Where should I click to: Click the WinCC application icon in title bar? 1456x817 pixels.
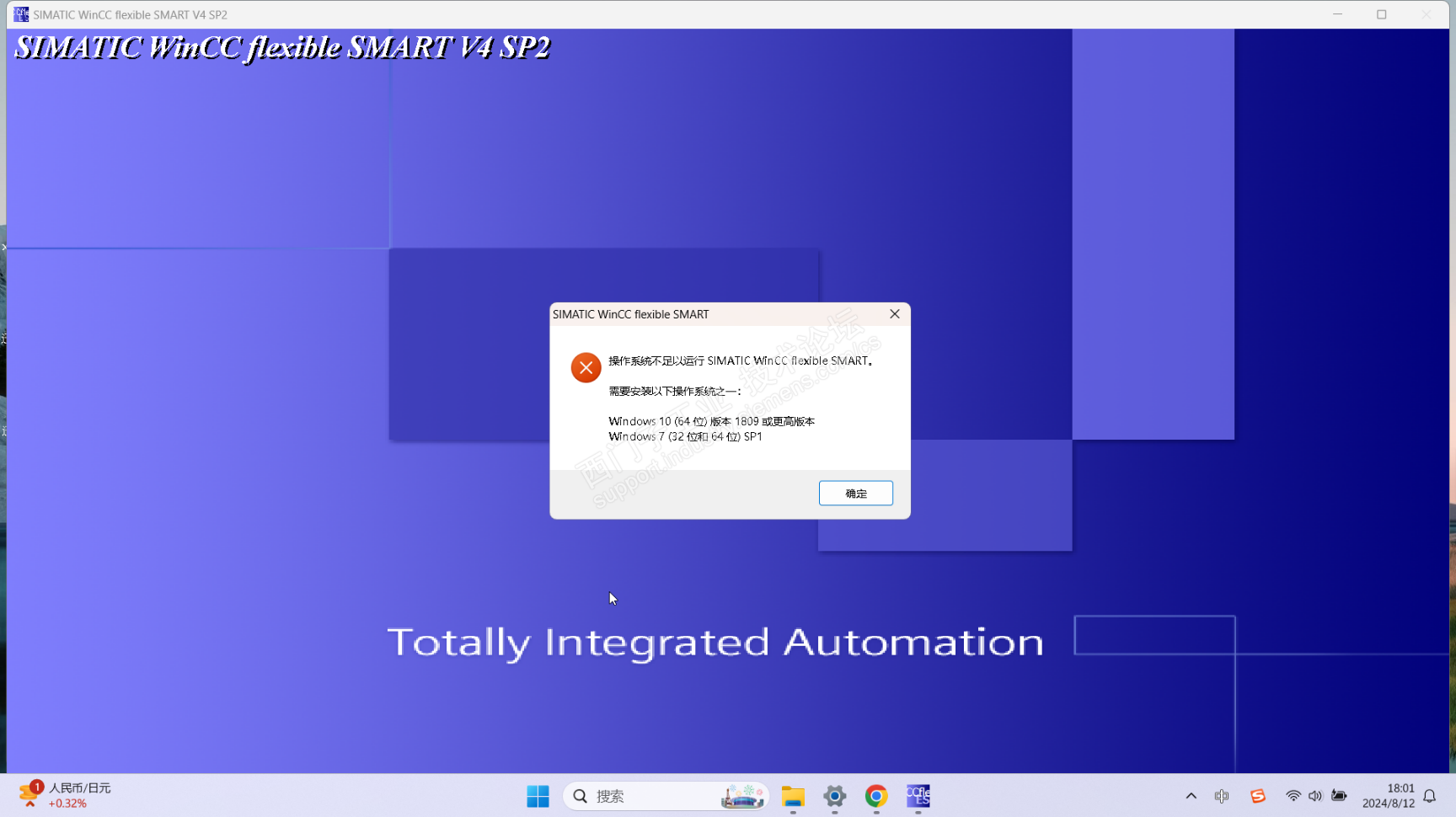[21, 14]
